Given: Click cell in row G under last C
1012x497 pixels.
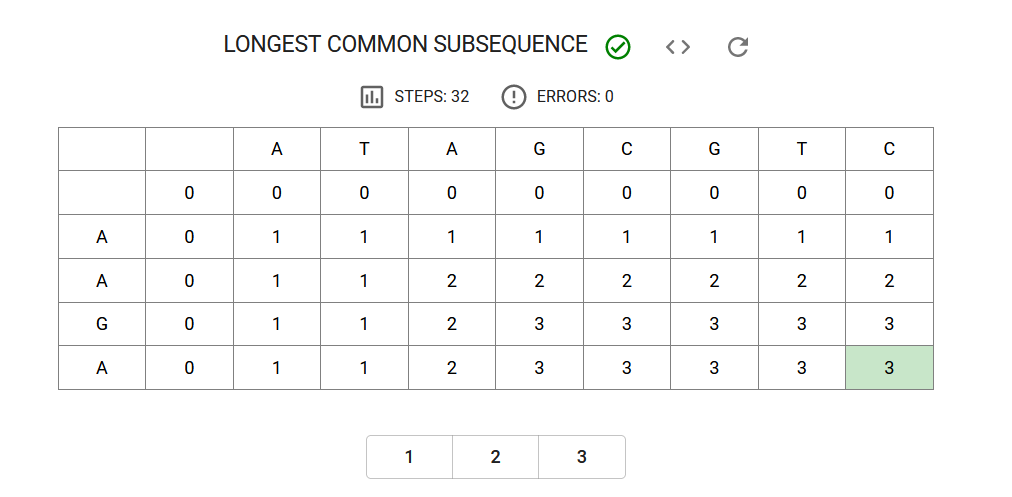Looking at the screenshot, I should tap(889, 324).
